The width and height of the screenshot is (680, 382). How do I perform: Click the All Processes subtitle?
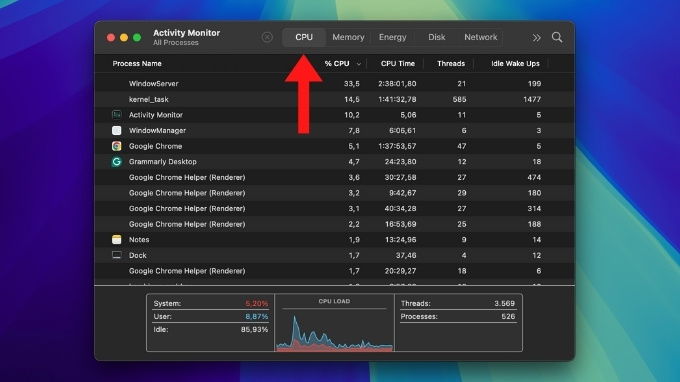click(x=176, y=42)
